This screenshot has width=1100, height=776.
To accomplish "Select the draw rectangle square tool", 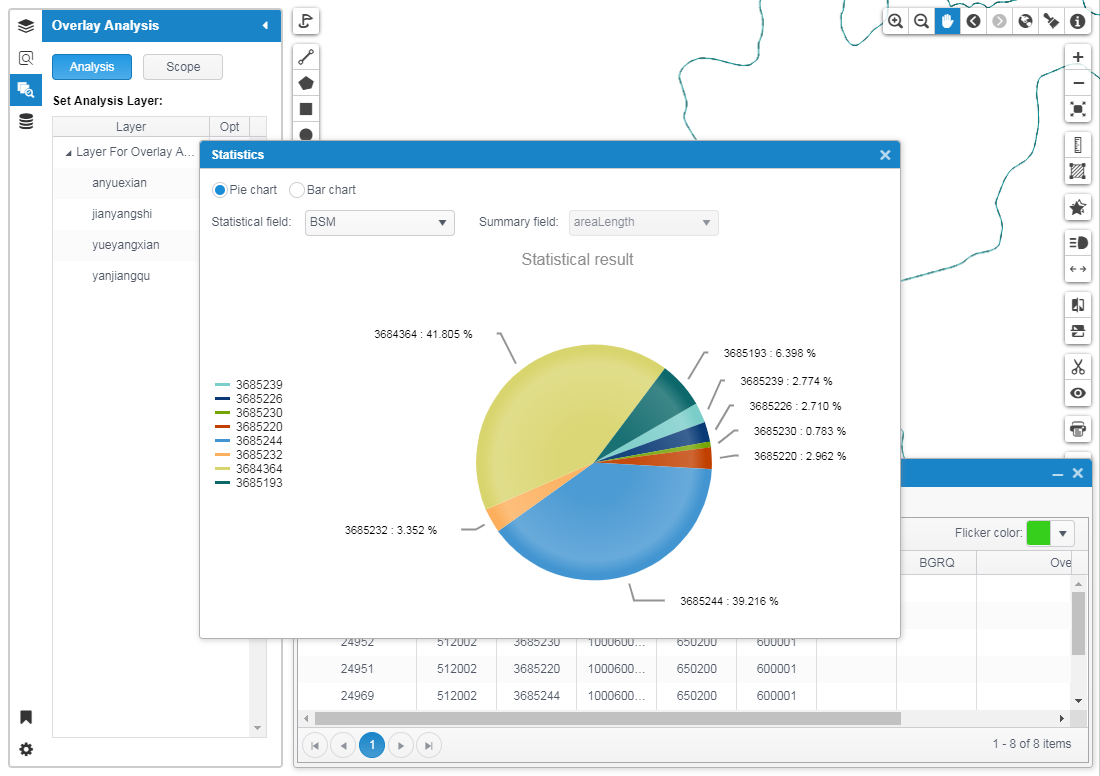I will point(306,109).
